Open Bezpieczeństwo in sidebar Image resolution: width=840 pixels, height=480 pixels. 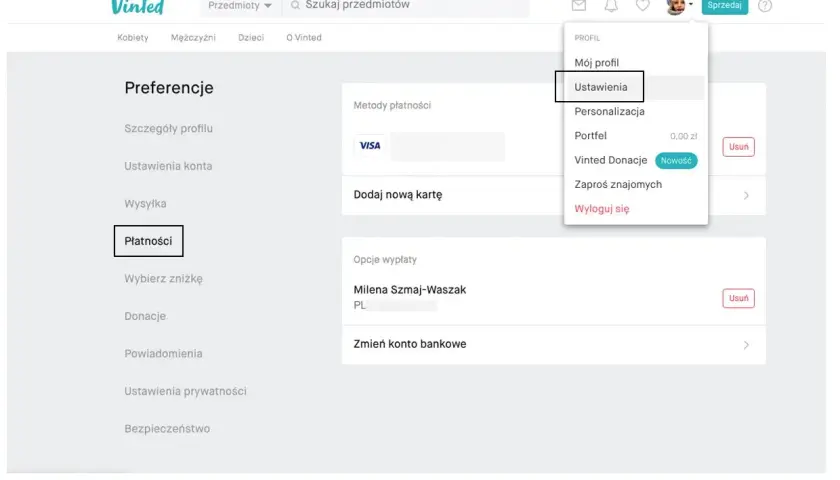[167, 429]
